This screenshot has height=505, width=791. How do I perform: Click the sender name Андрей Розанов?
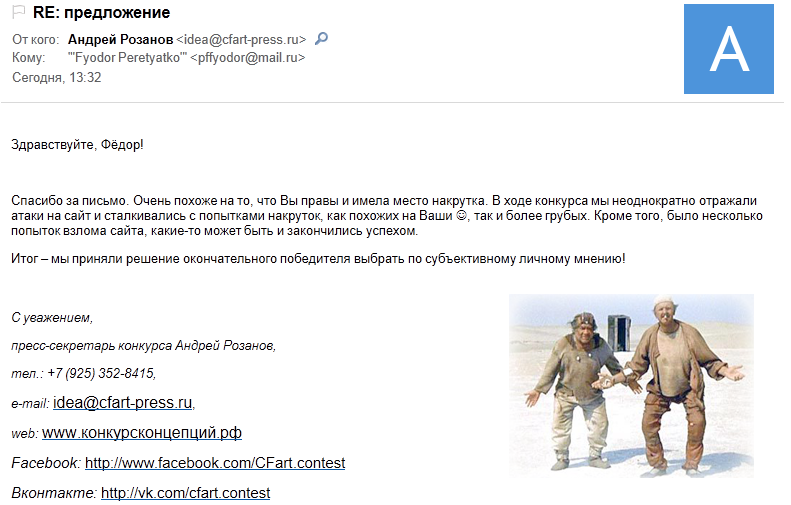tap(121, 39)
